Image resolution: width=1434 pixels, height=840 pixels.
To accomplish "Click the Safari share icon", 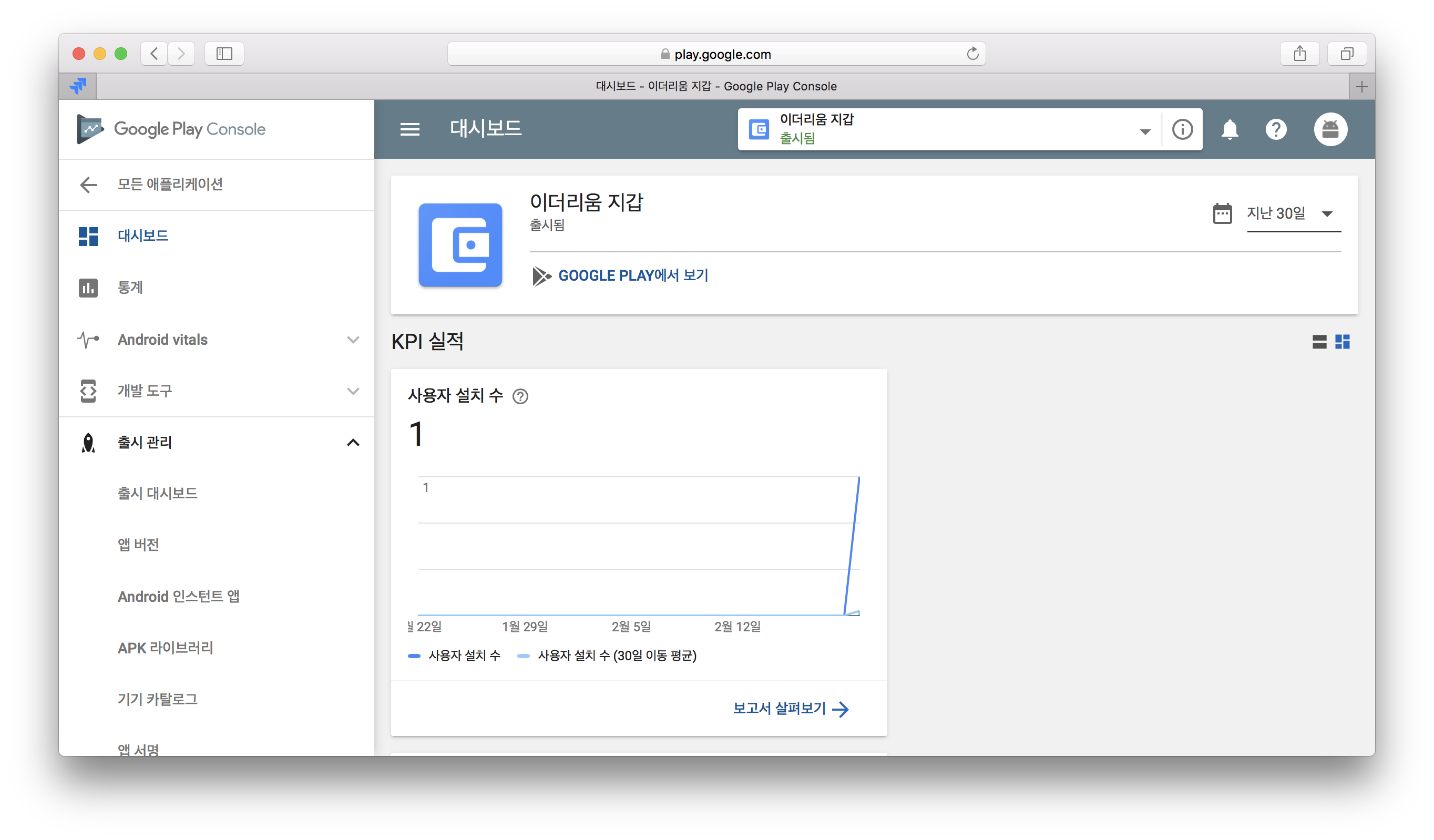I will [1299, 54].
